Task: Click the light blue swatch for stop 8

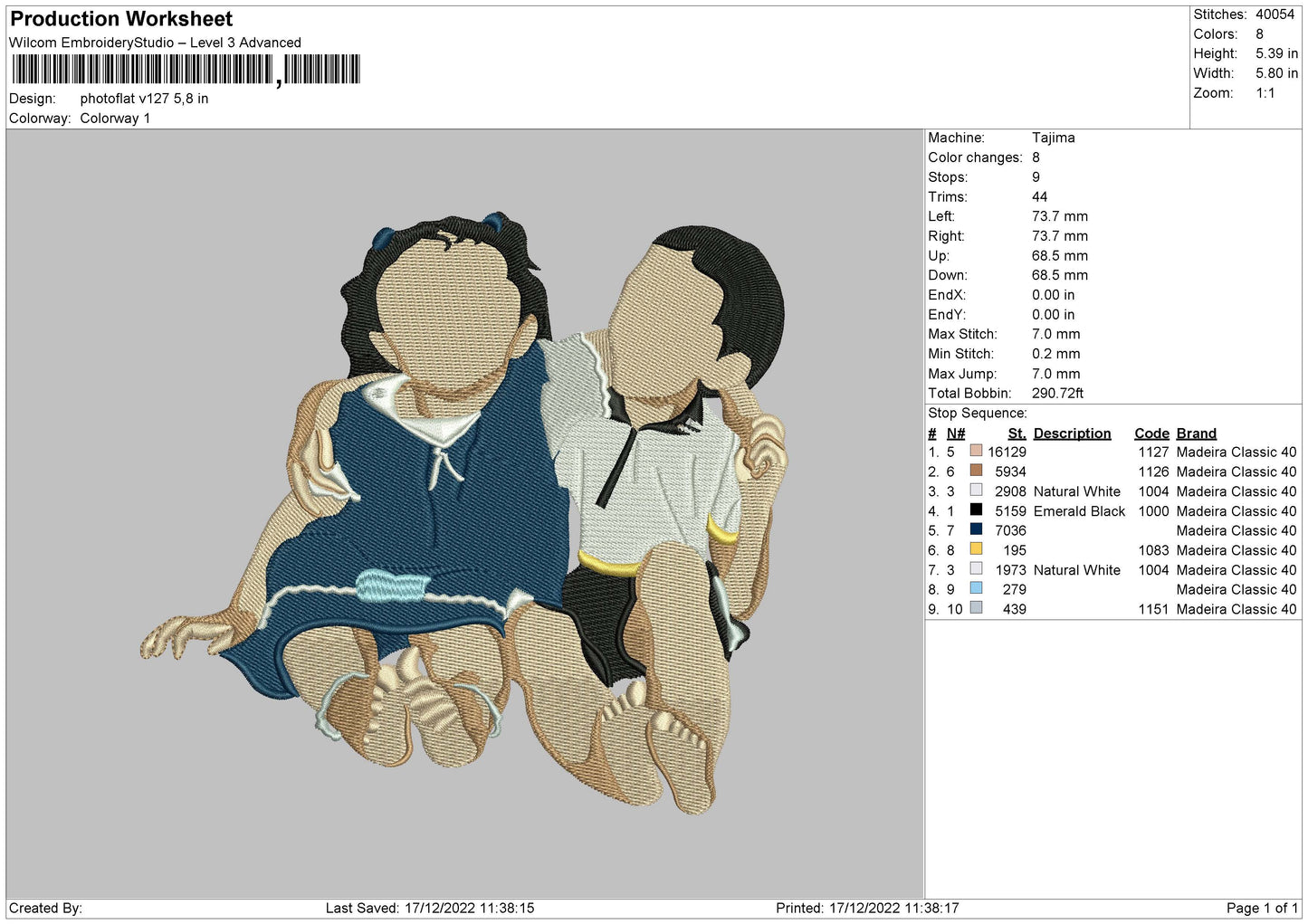Action: tap(976, 589)
